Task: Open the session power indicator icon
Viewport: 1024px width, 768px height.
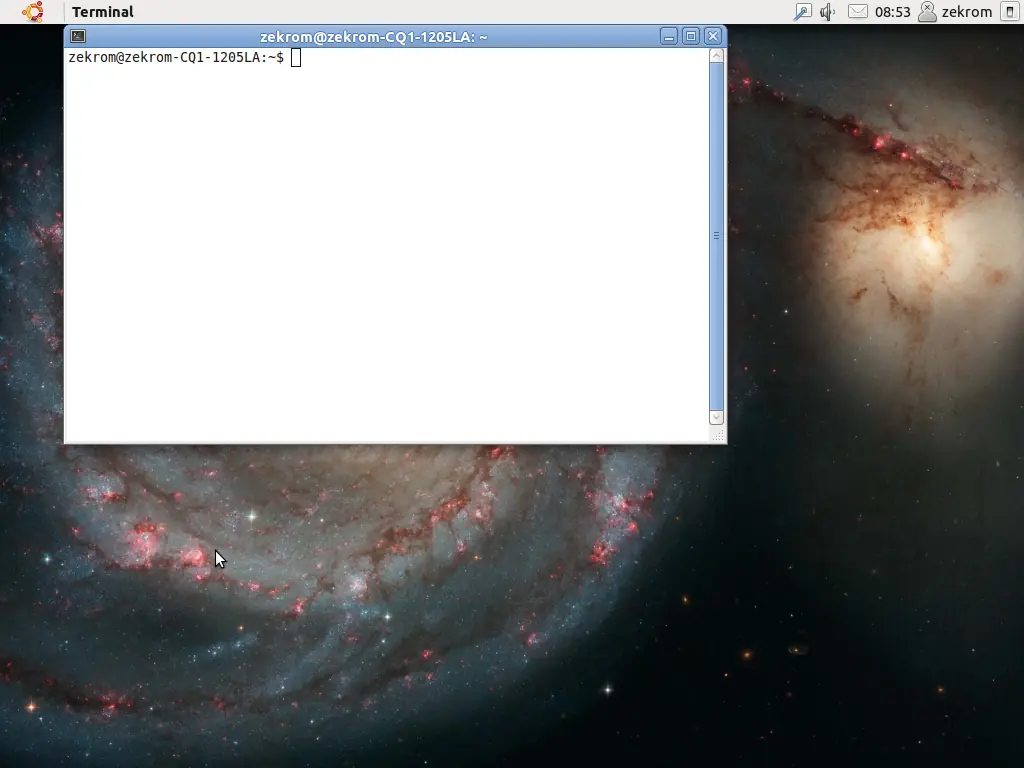Action: tap(1010, 12)
